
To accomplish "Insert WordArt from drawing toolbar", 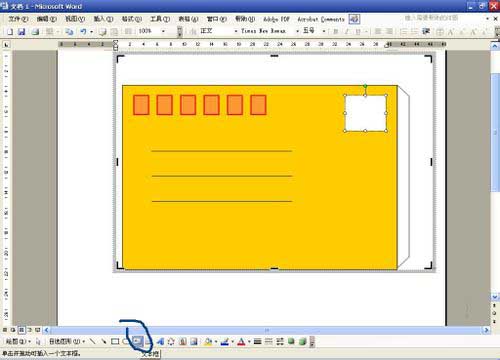I will pos(160,341).
